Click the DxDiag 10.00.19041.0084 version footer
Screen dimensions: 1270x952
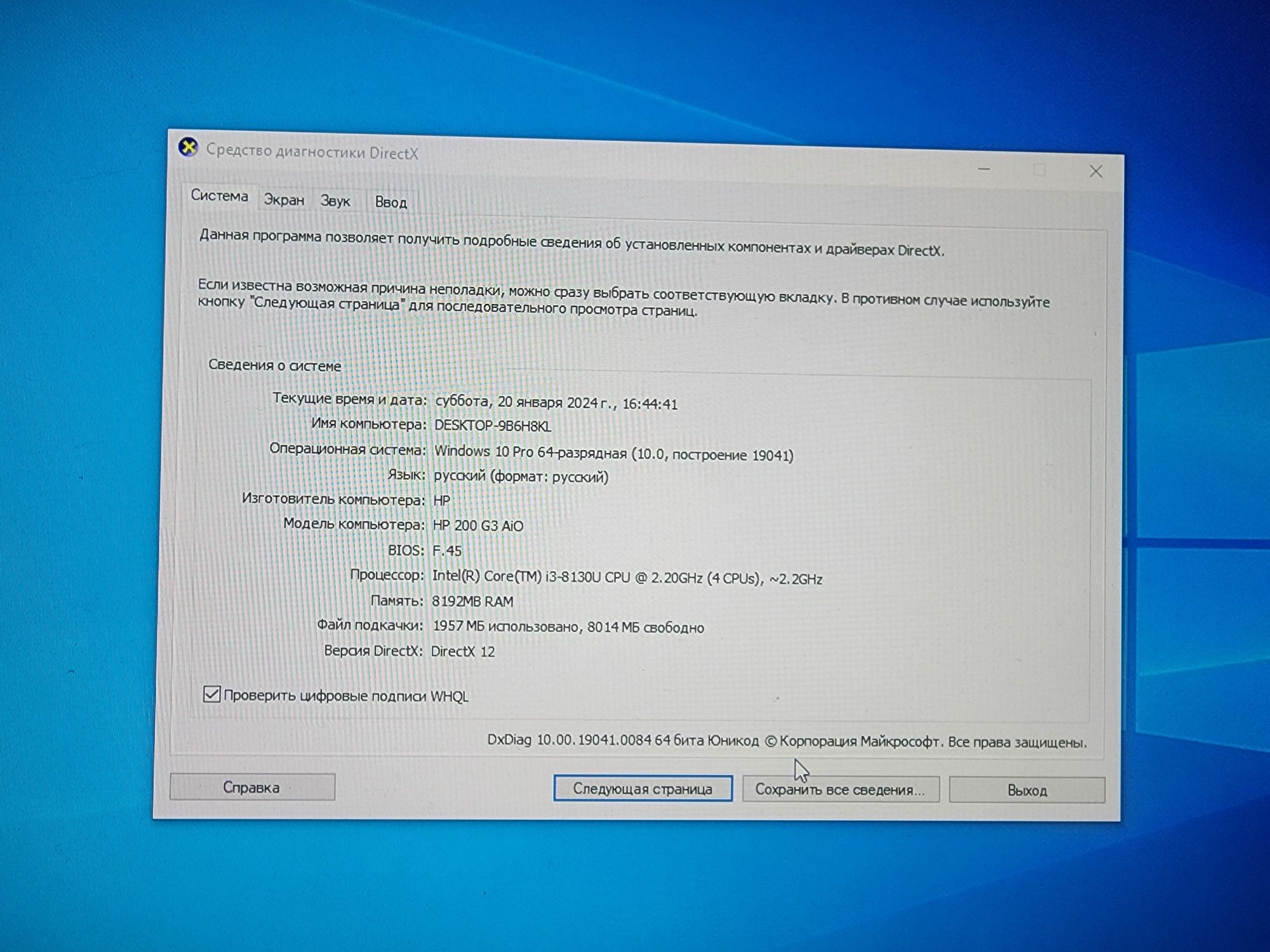coord(787,741)
